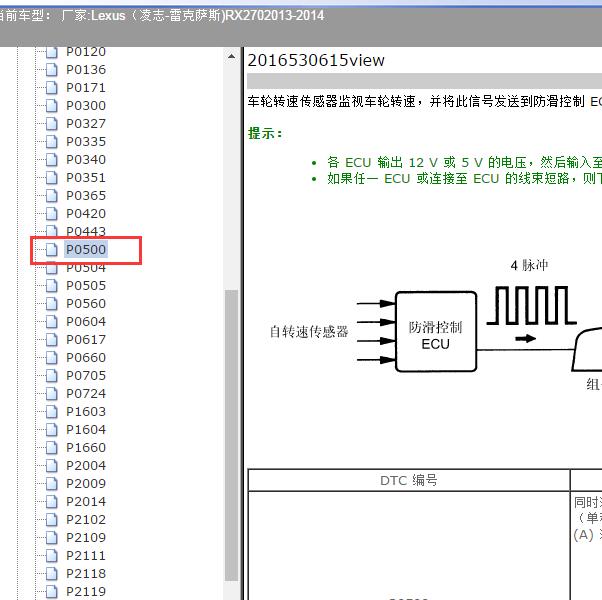Select P0351 in the list
This screenshot has height=600, width=602.
click(x=86, y=177)
